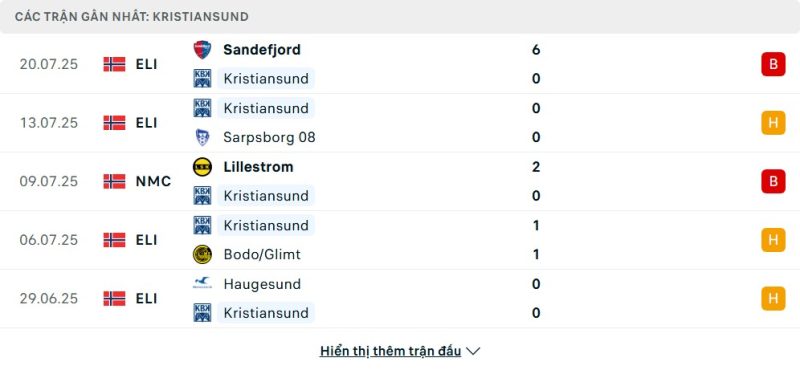The image size is (800, 374).
Task: Click the Sandefjord team crest icon
Action: [202, 49]
